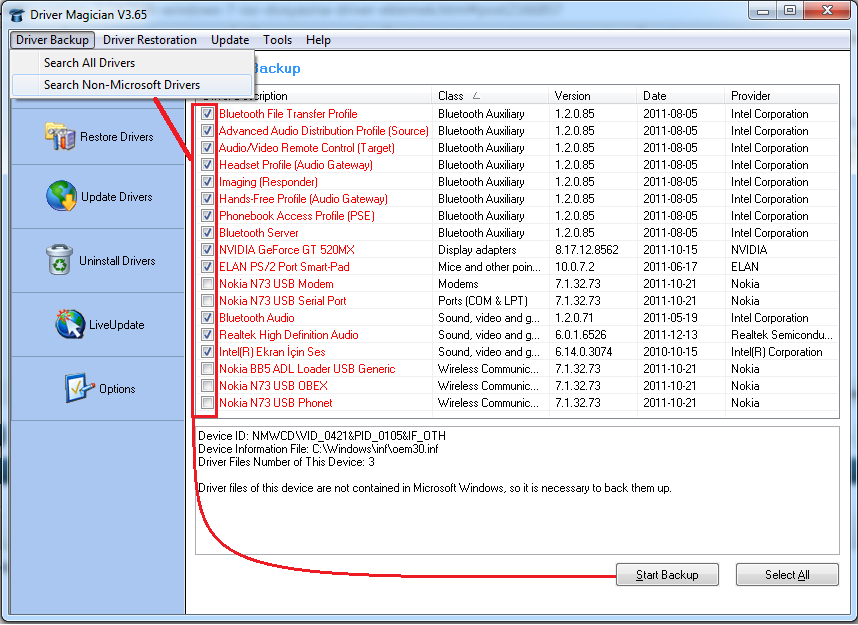Choose Search All Drivers menu entry
This screenshot has width=858, height=625.
132,63
